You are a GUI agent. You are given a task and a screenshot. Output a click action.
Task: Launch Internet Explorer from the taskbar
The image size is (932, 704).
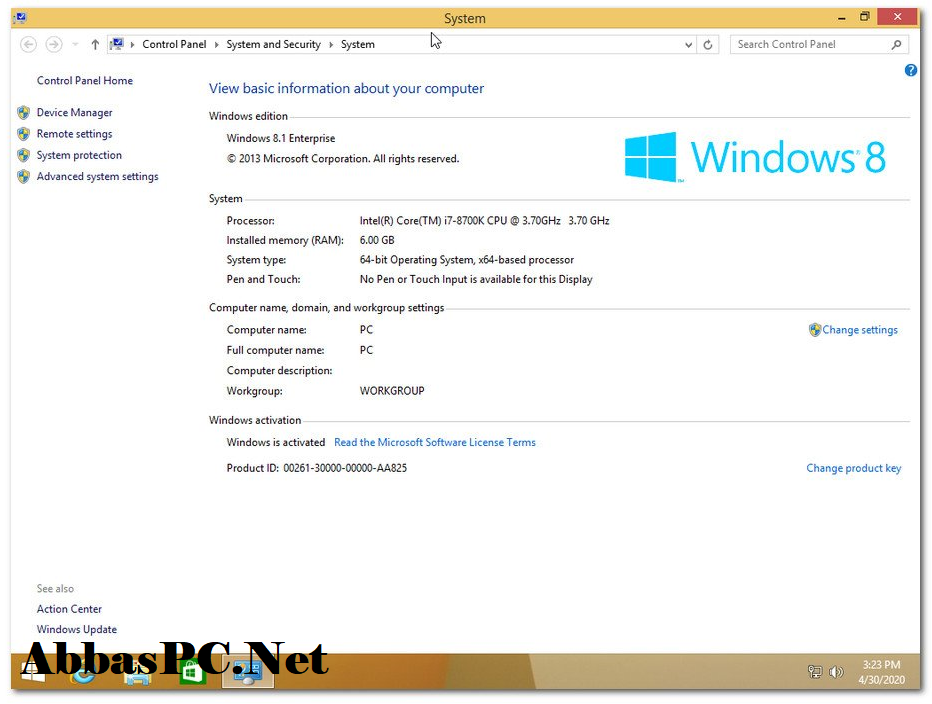[x=83, y=672]
